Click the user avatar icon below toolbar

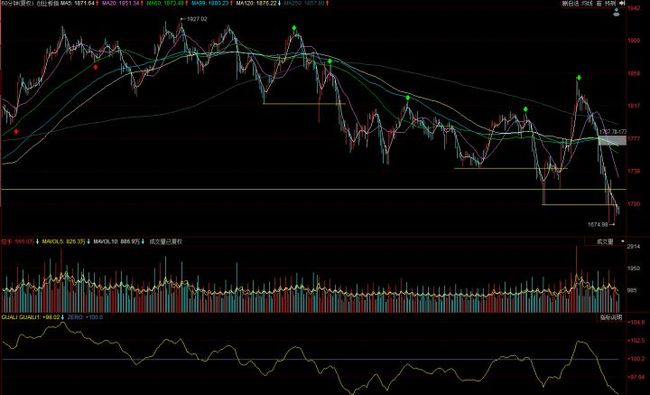[x=616, y=12]
